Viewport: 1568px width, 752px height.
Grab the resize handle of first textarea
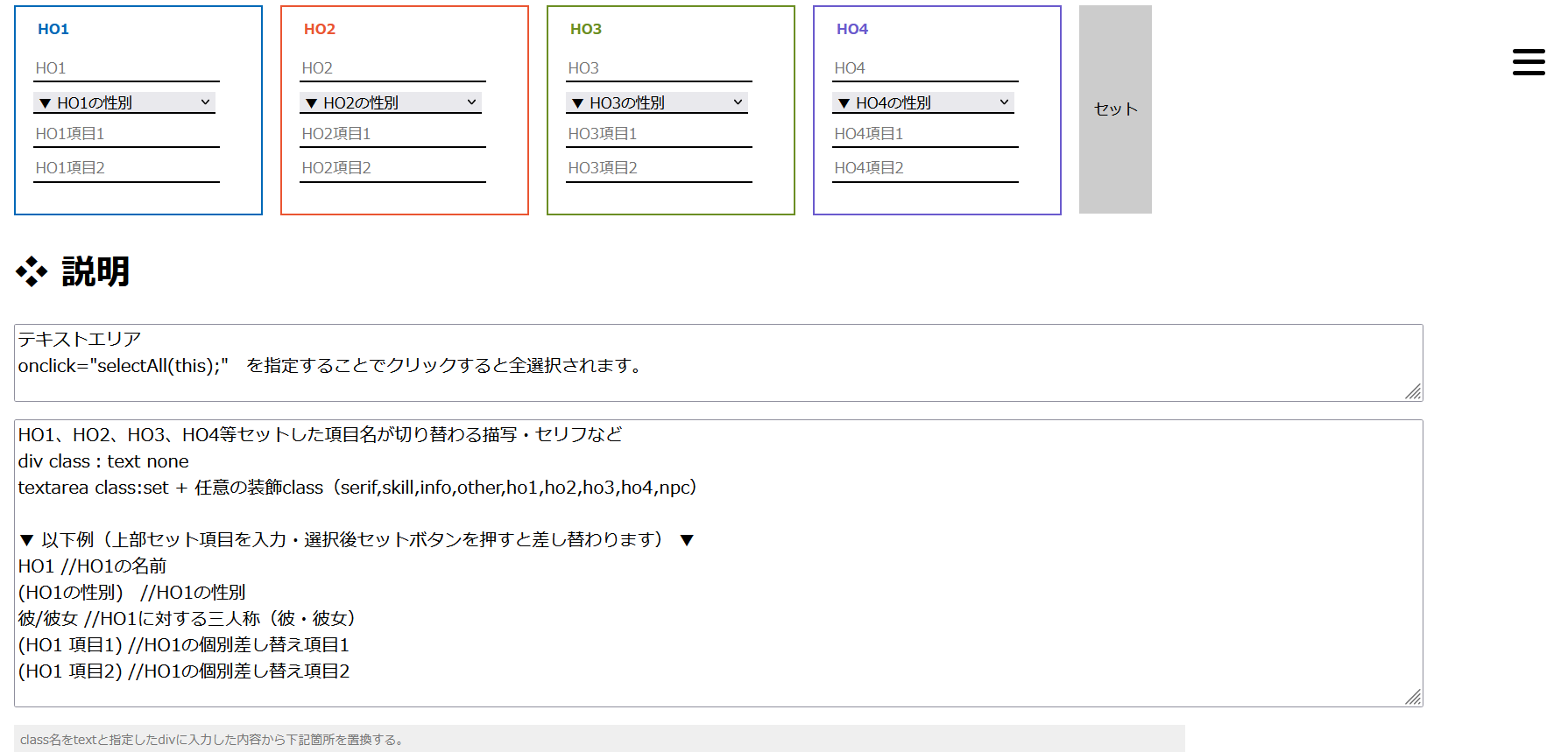tap(1413, 392)
